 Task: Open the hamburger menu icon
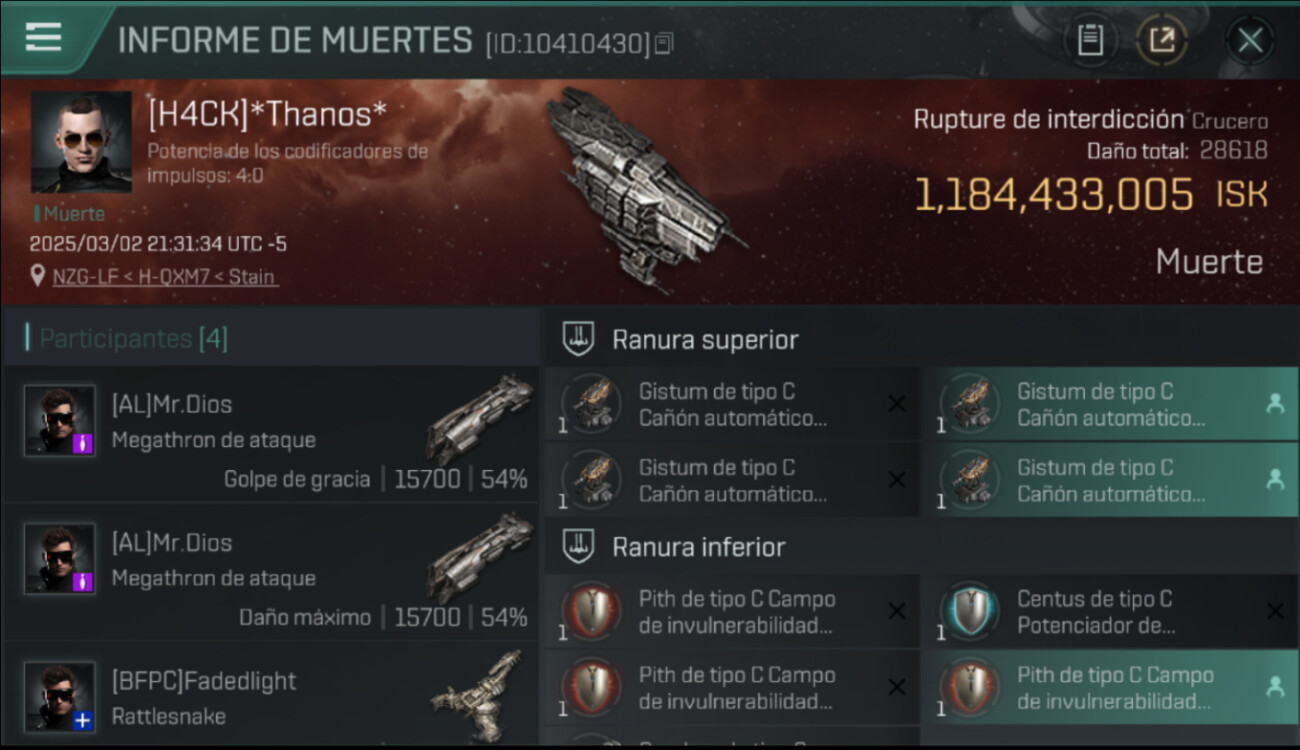[43, 37]
